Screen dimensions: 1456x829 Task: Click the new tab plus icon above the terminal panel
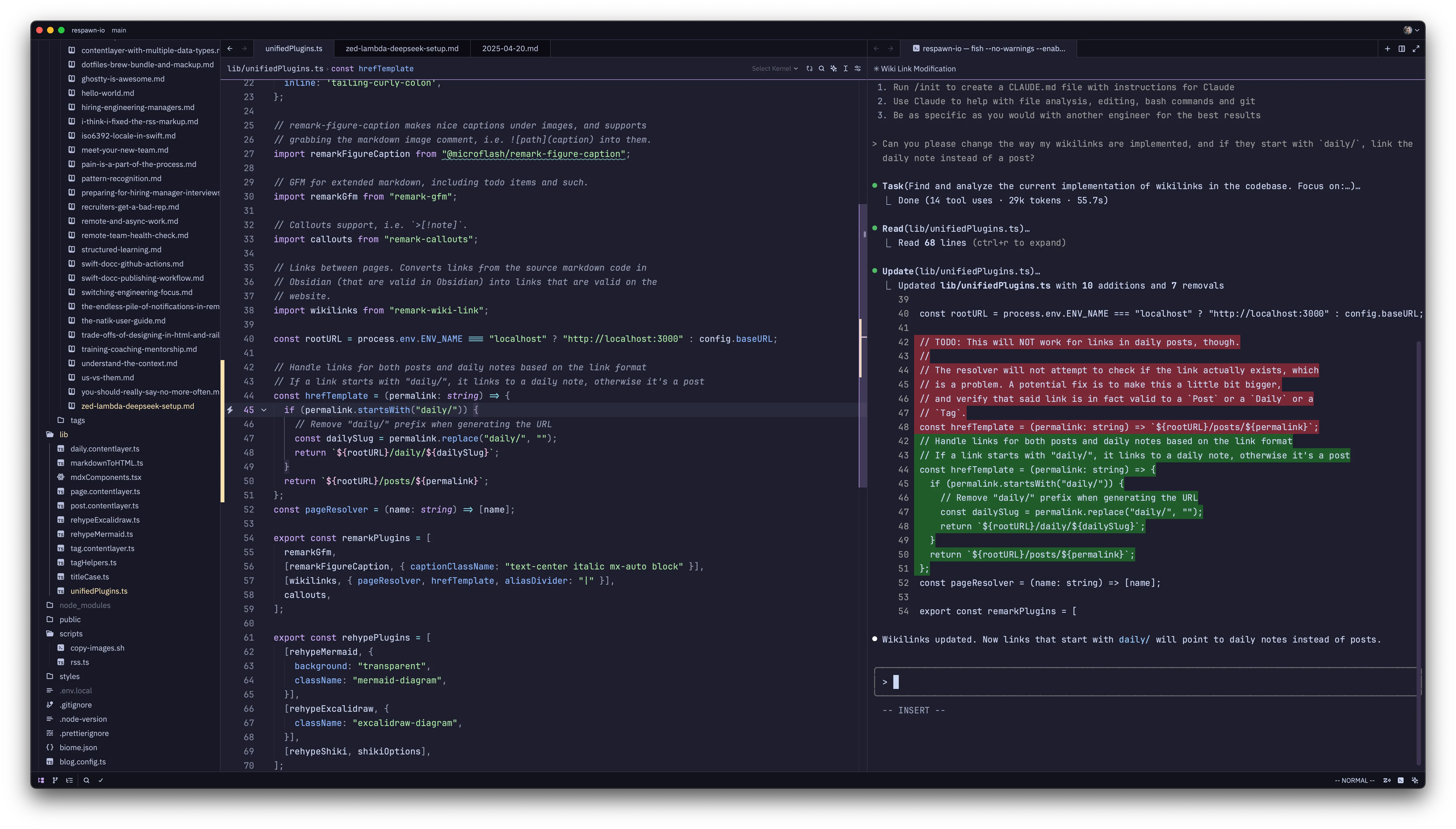[1388, 48]
